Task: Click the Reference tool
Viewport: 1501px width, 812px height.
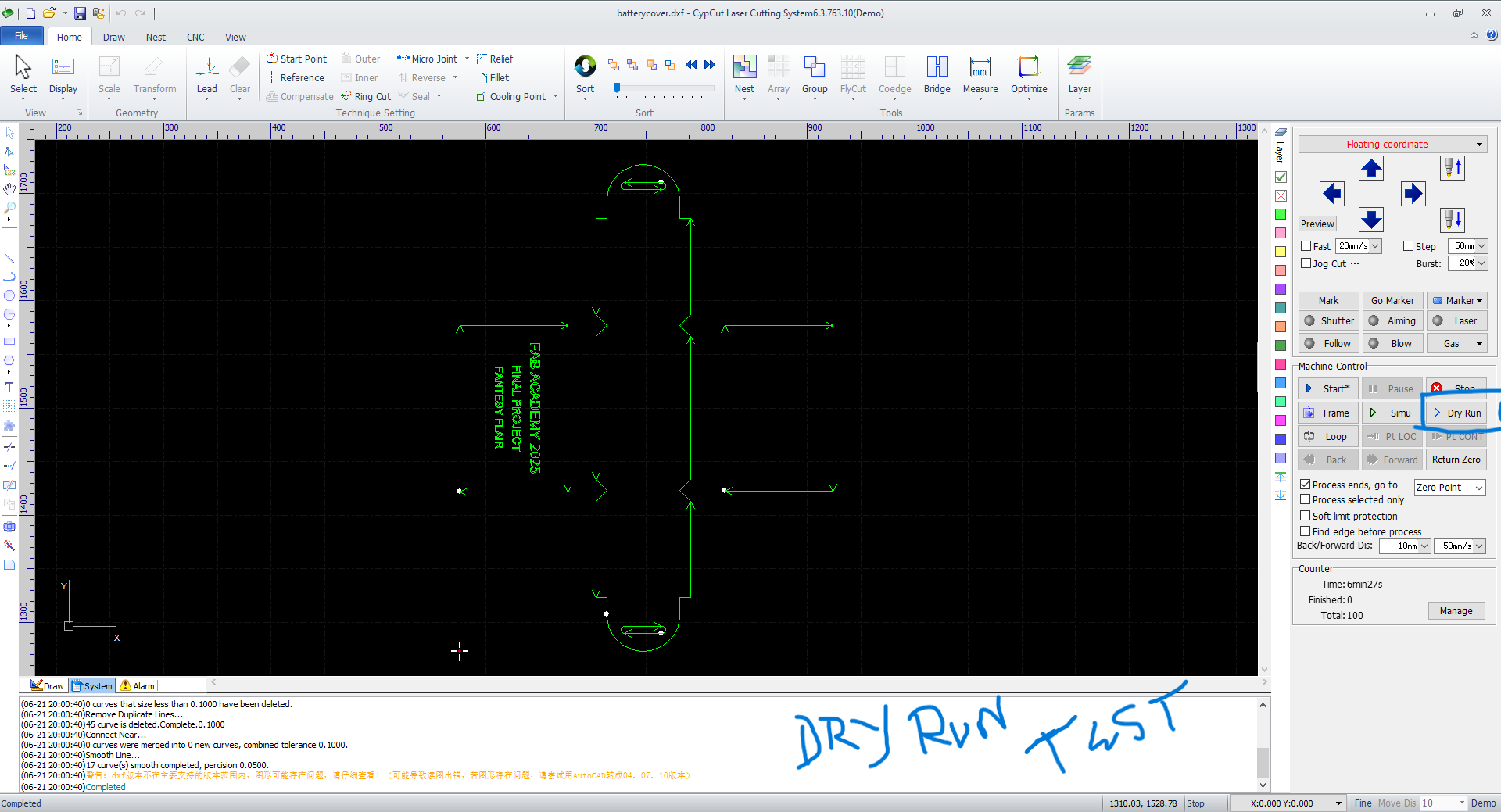Action: (295, 77)
